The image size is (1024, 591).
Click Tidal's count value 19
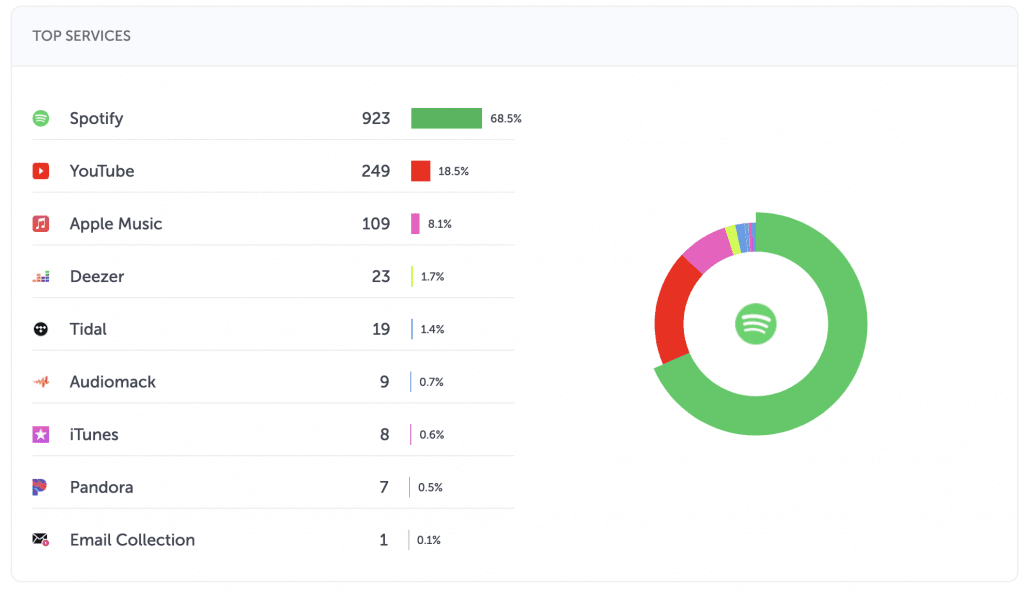coord(381,329)
